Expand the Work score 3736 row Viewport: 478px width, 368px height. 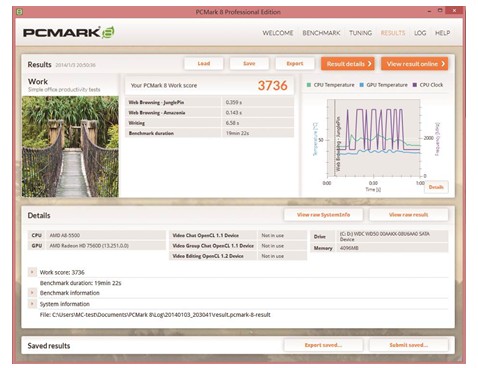pos(32,272)
